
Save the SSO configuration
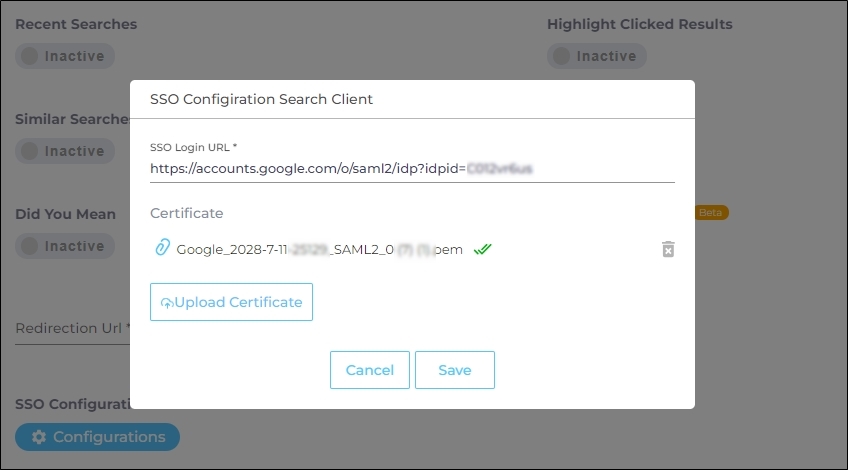pos(454,370)
